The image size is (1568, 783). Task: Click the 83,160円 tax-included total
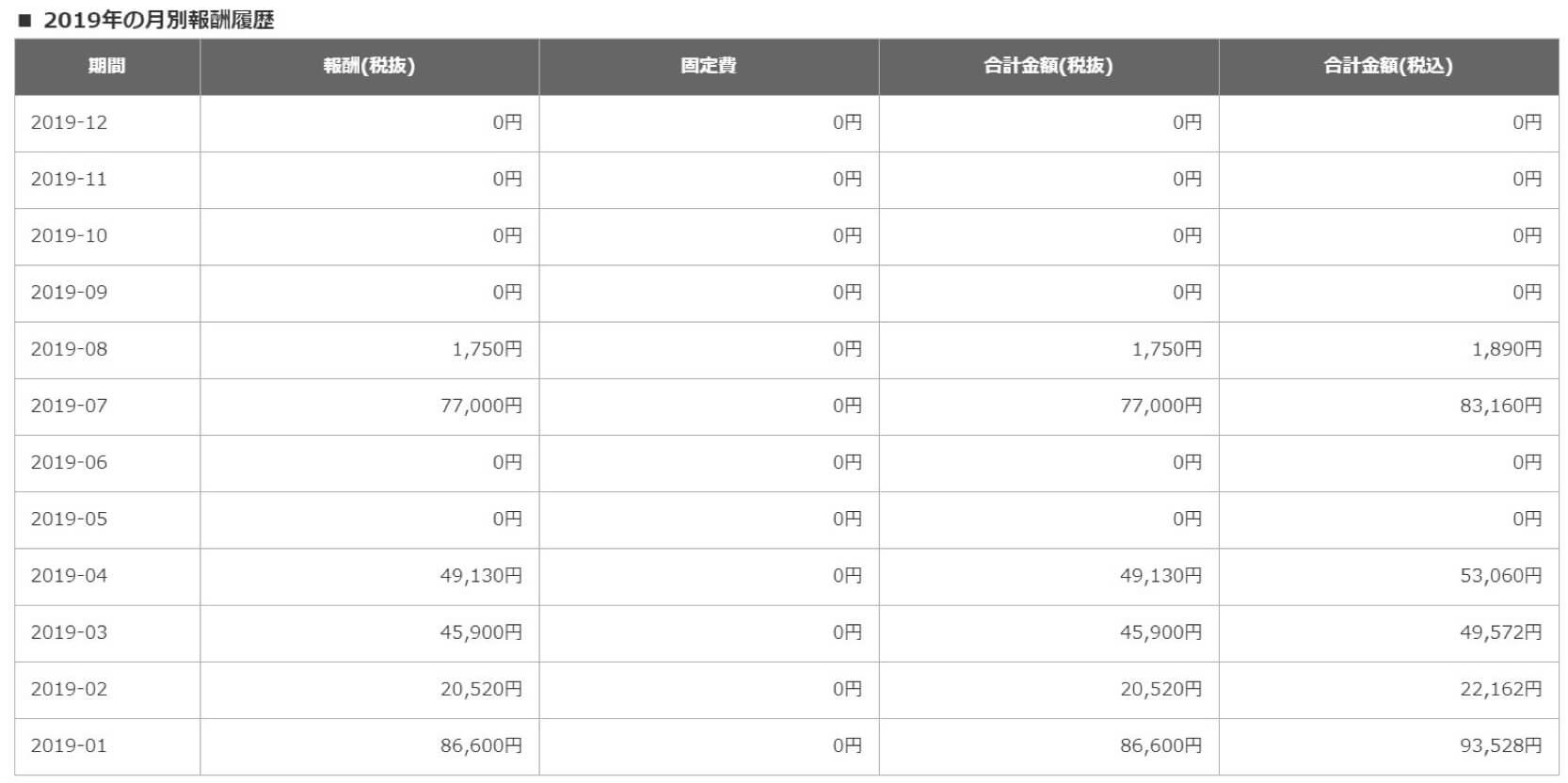(x=1500, y=406)
